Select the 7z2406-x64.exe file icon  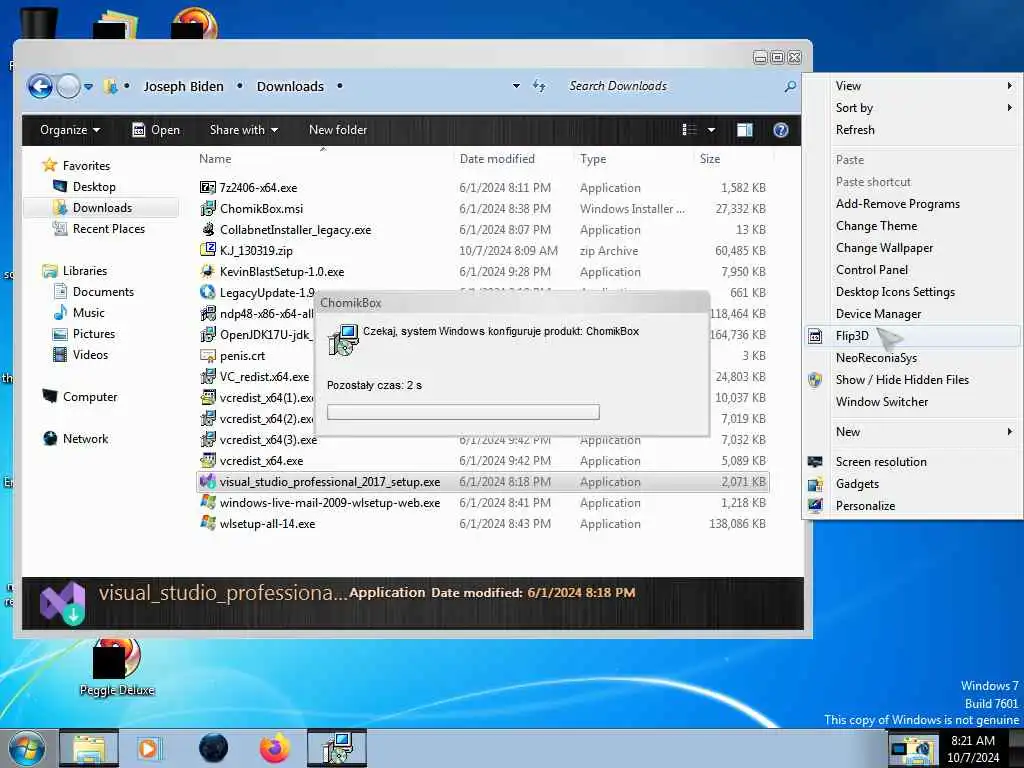tap(207, 187)
